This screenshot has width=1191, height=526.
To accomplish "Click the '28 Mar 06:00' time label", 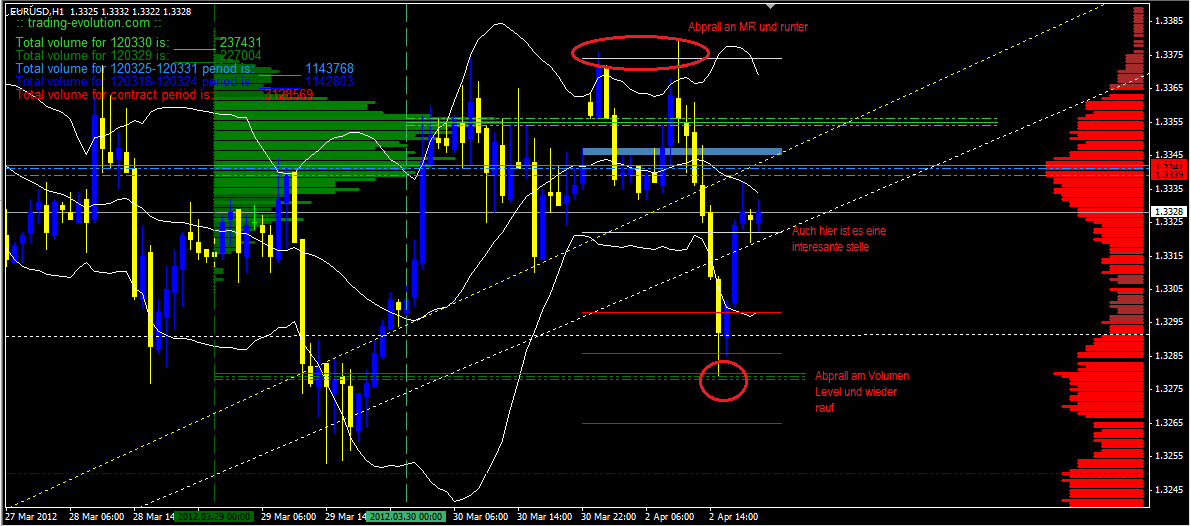I will [x=96, y=516].
